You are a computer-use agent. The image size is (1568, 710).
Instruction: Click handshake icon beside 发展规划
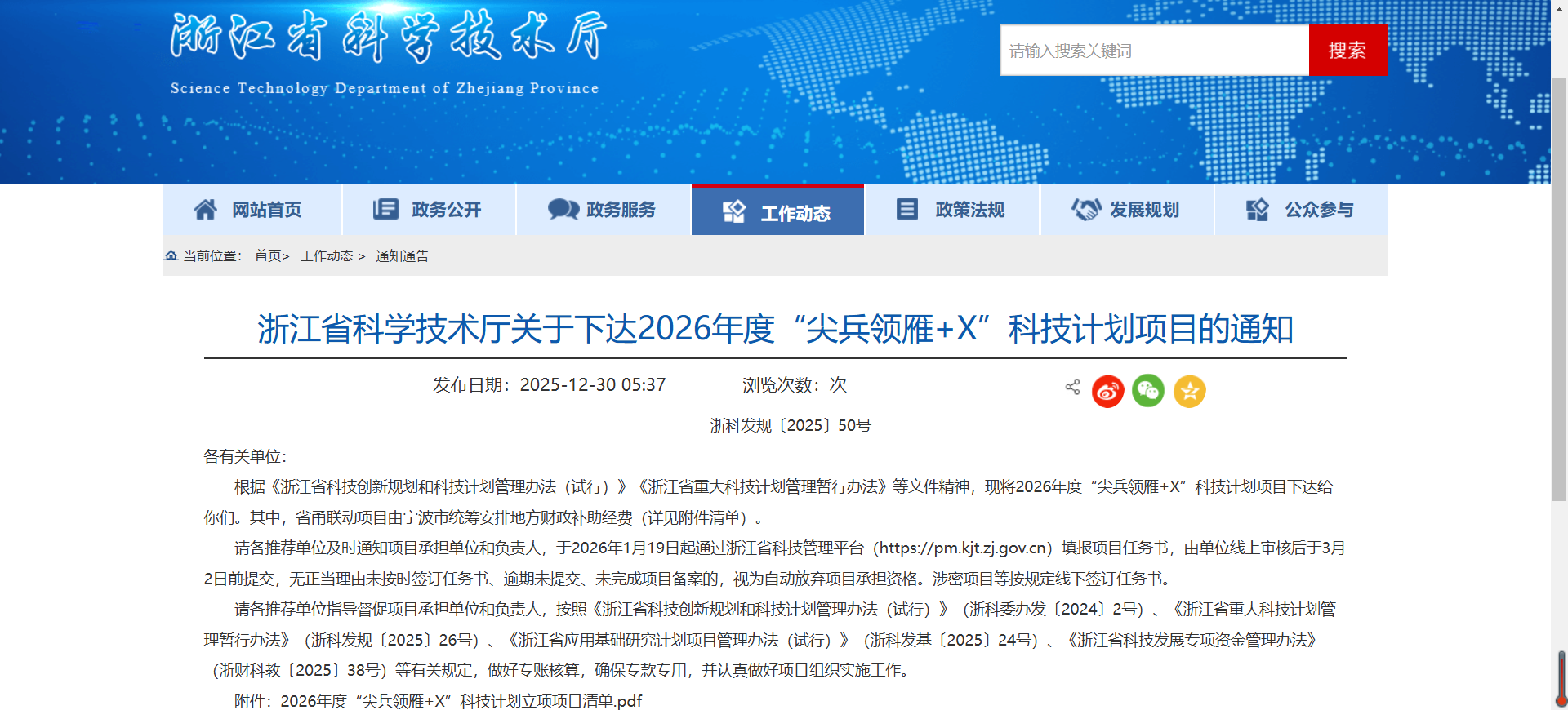pos(1086,210)
